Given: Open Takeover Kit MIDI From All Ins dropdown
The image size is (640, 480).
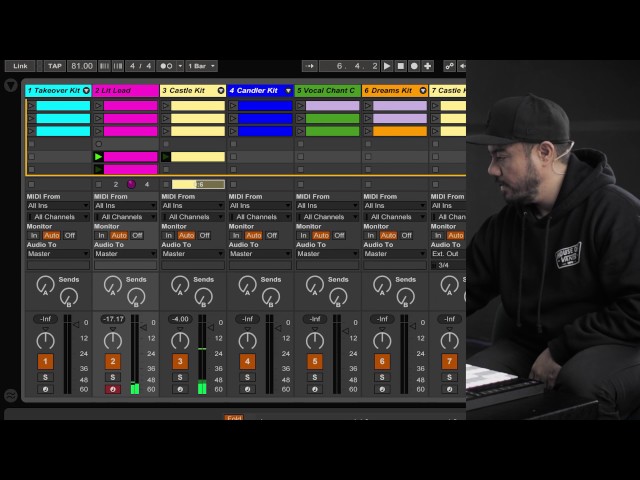Looking at the screenshot, I should (58, 206).
